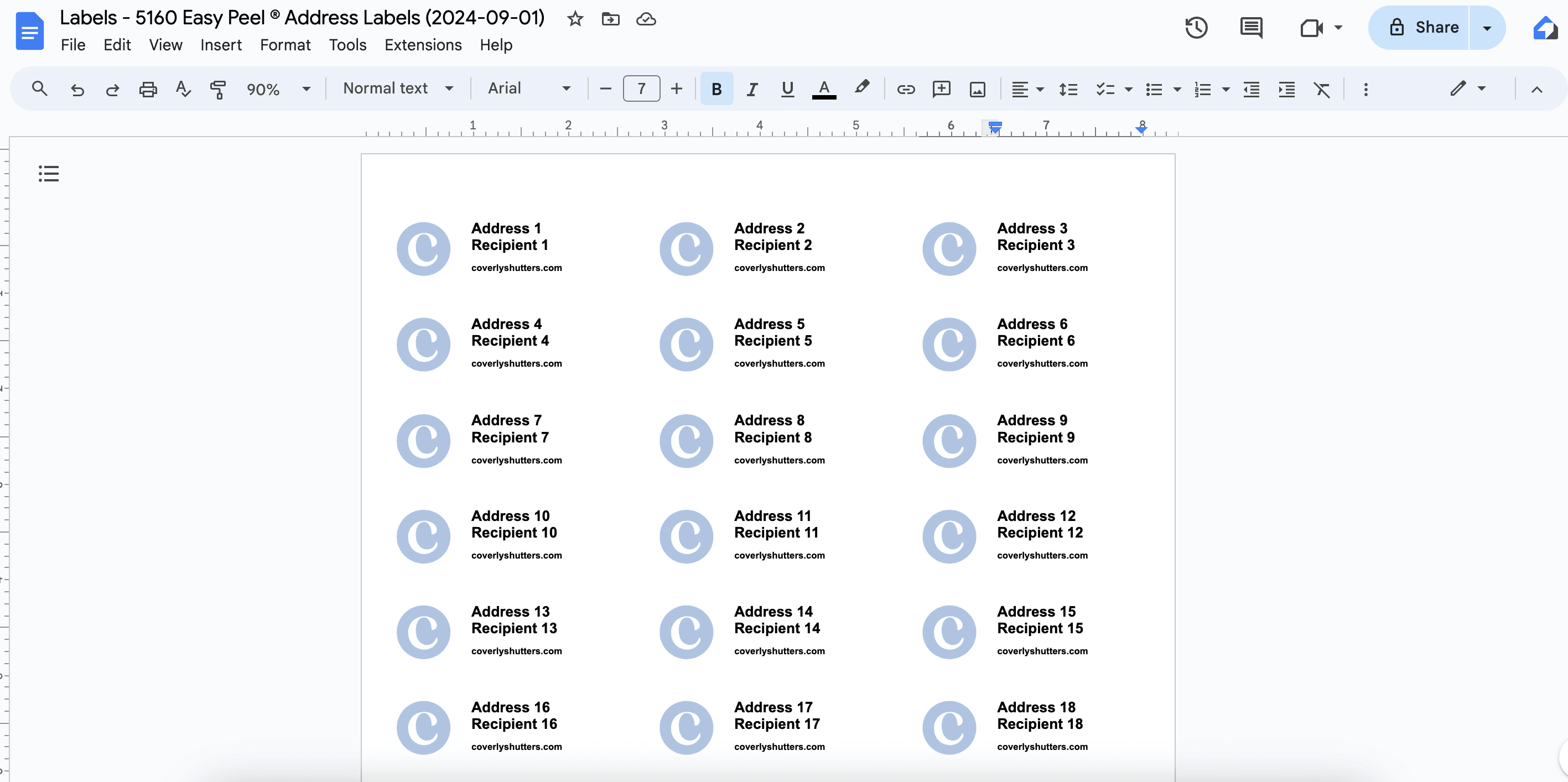The height and width of the screenshot is (782, 1568).
Task: Toggle bold formatting
Action: pyautogui.click(x=716, y=89)
